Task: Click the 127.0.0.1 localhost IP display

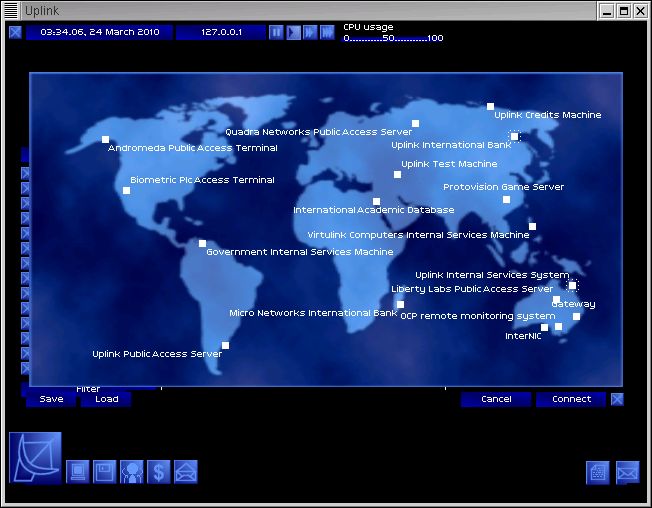Action: click(221, 32)
